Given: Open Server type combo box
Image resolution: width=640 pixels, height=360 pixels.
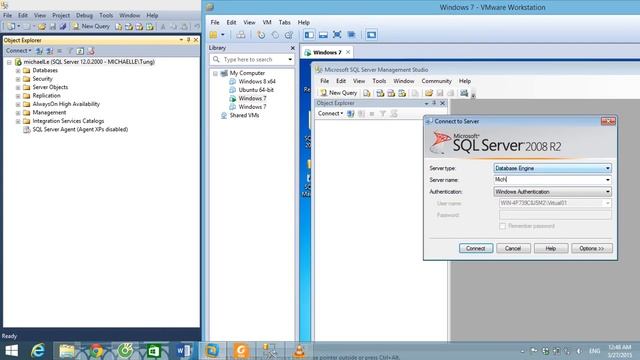Looking at the screenshot, I should [x=552, y=168].
